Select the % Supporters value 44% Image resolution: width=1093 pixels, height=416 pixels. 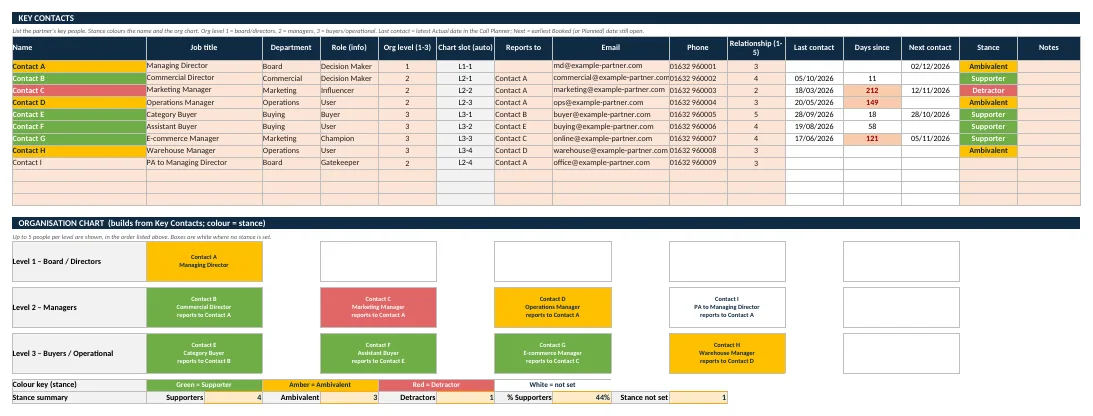[582, 397]
